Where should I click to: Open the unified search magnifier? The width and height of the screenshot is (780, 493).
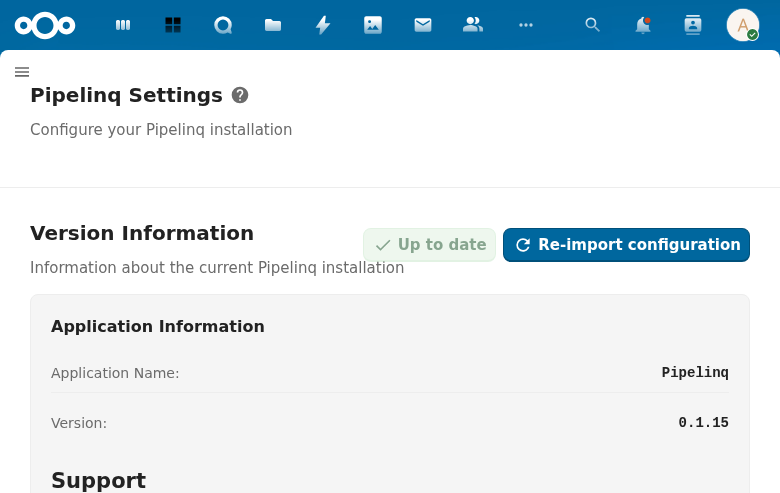592,25
